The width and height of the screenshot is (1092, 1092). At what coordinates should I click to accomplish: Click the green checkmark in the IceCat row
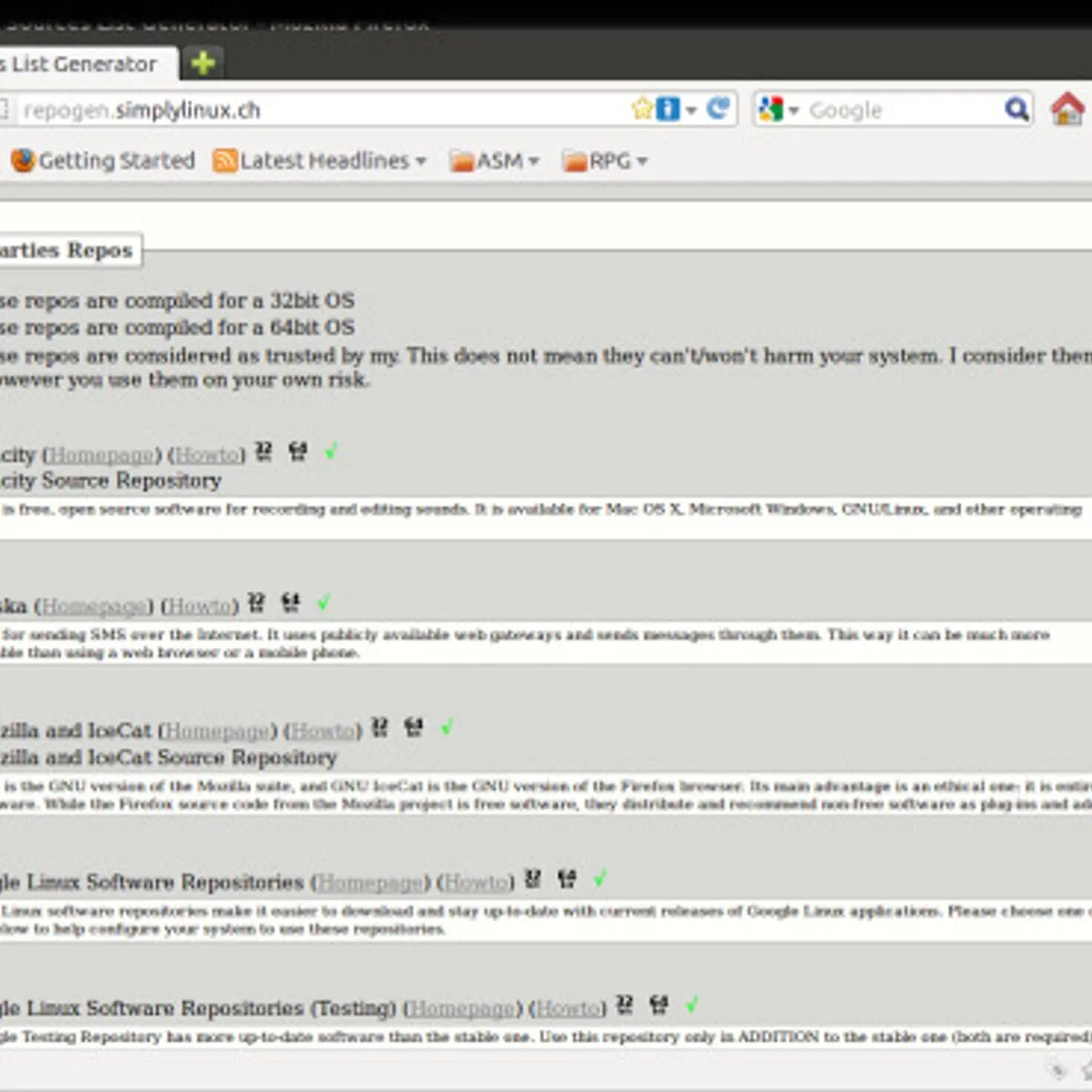447,726
